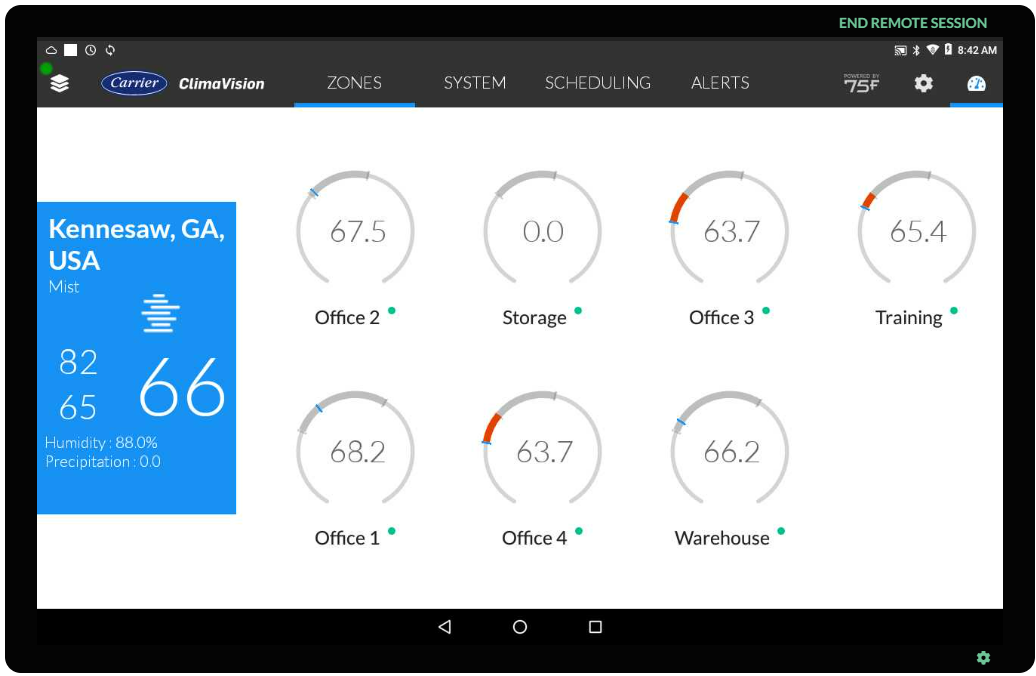Viewport: 1036px width, 676px height.
Task: Switch to the SYSTEM tab
Action: tap(474, 83)
